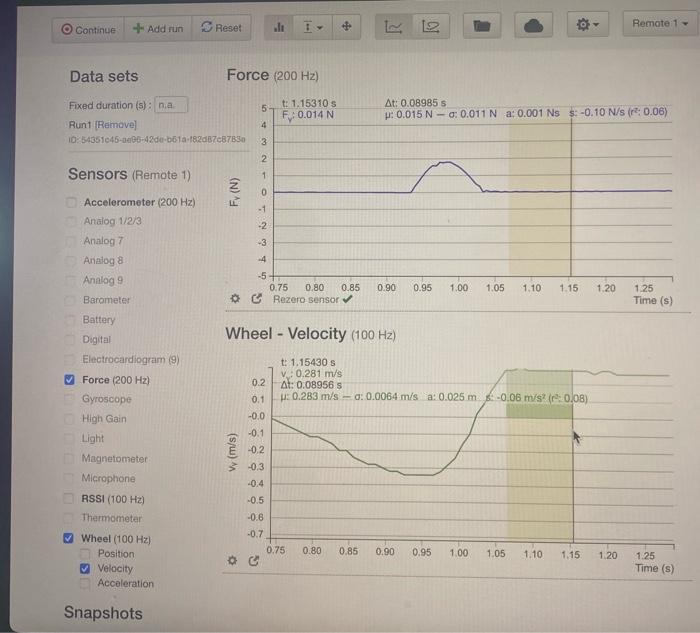Click the Fixed duration input field

pos(171,105)
